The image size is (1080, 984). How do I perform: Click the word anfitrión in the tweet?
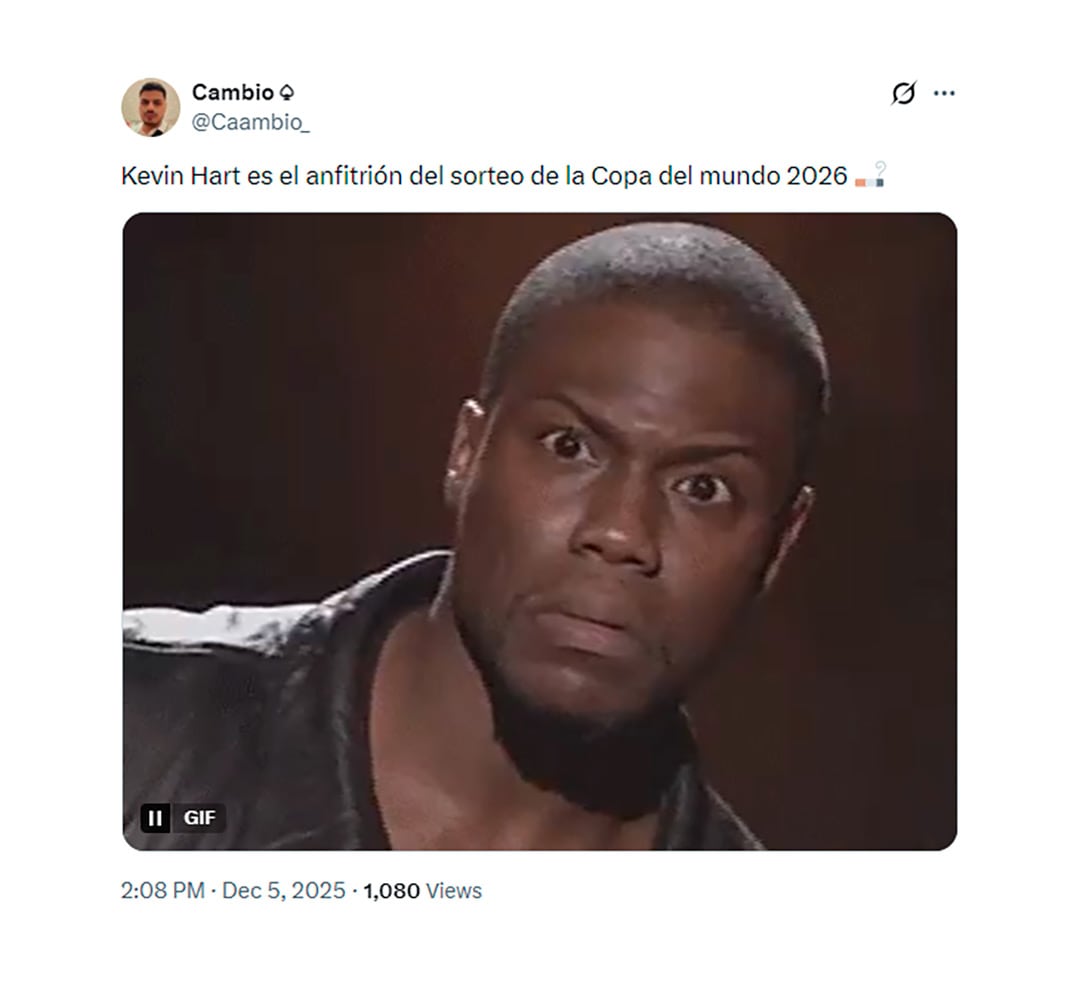(x=354, y=176)
